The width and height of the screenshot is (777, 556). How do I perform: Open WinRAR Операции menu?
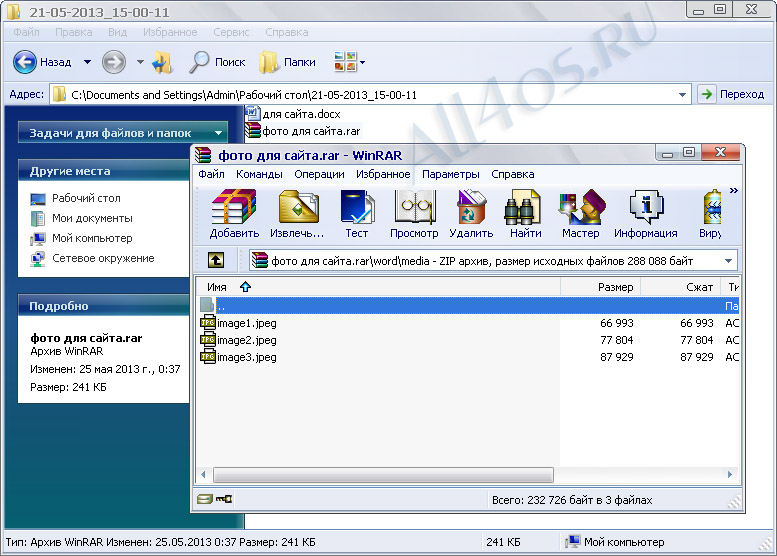pyautogui.click(x=319, y=174)
